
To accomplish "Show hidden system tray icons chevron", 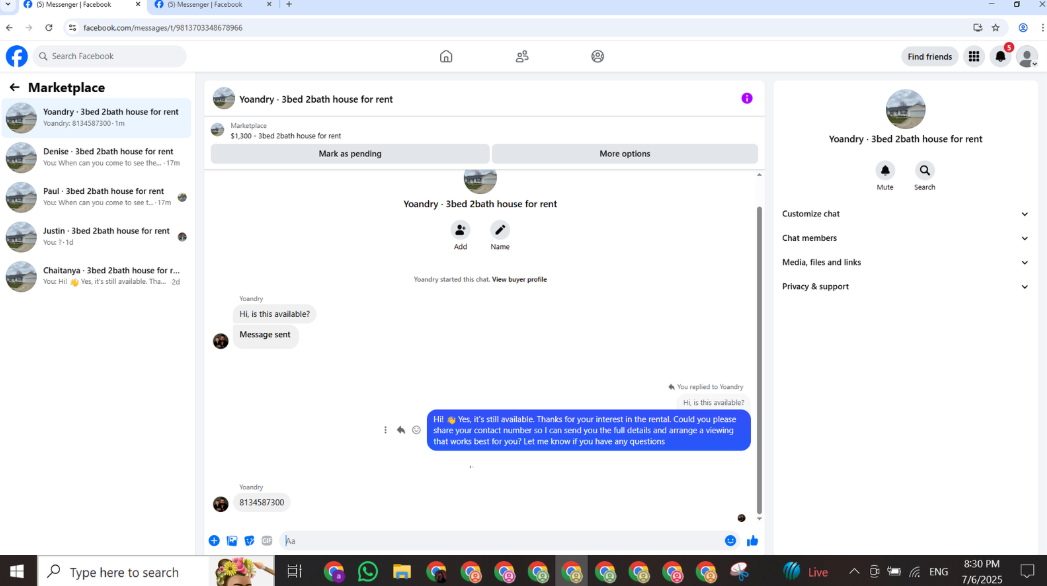I will [x=854, y=571].
